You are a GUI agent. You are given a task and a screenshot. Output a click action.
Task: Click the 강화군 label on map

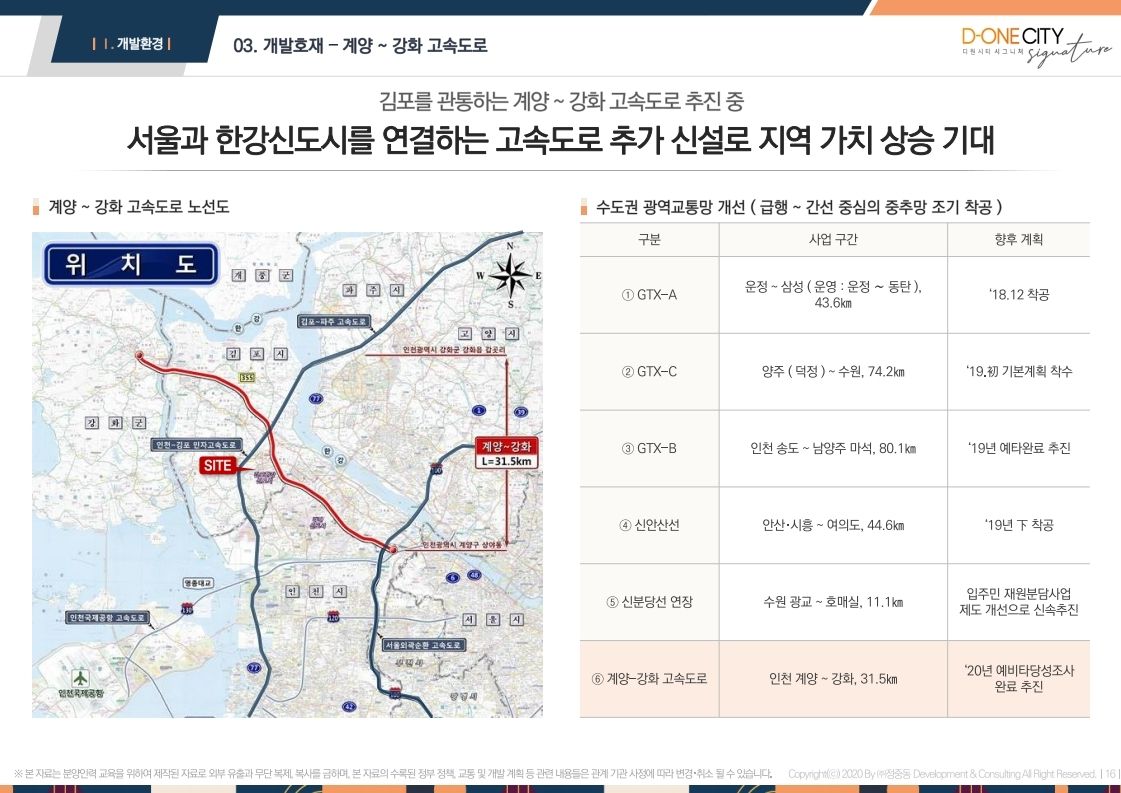point(115,423)
